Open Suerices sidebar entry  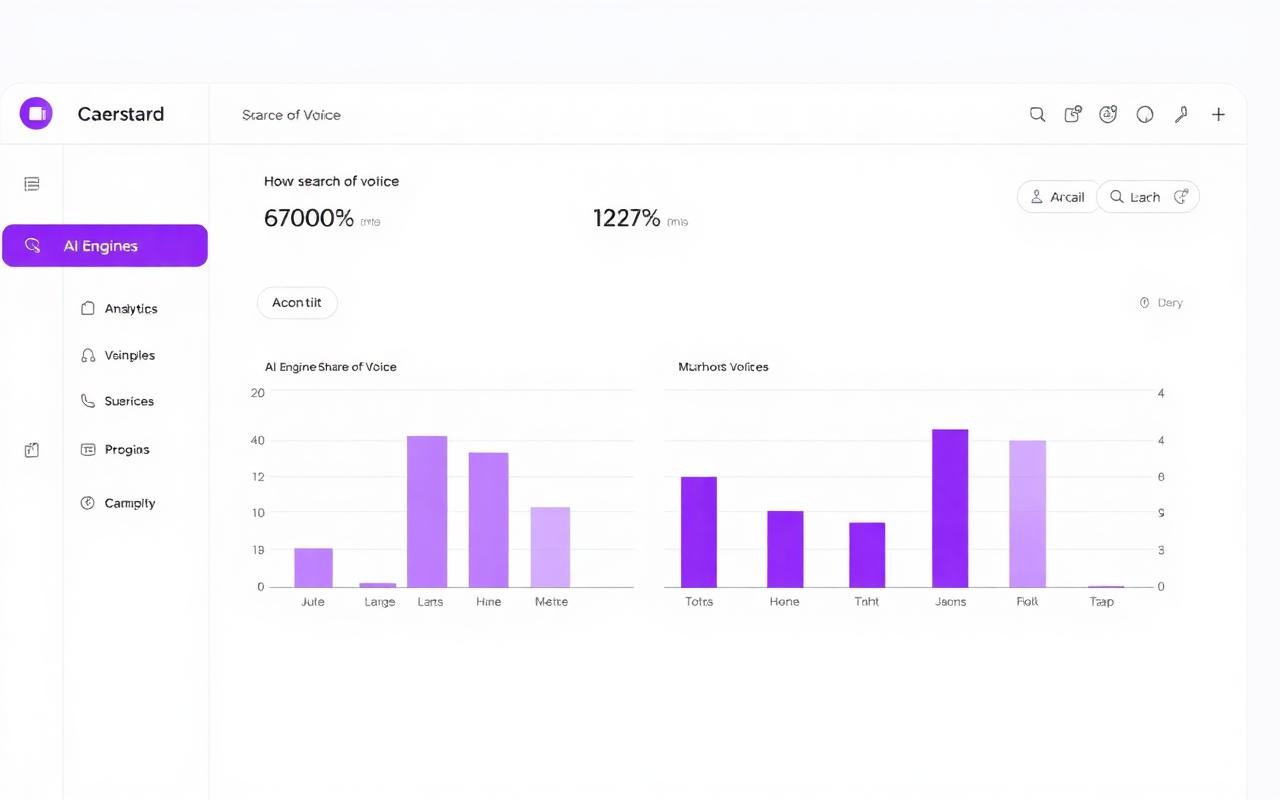pyautogui.click(x=117, y=401)
